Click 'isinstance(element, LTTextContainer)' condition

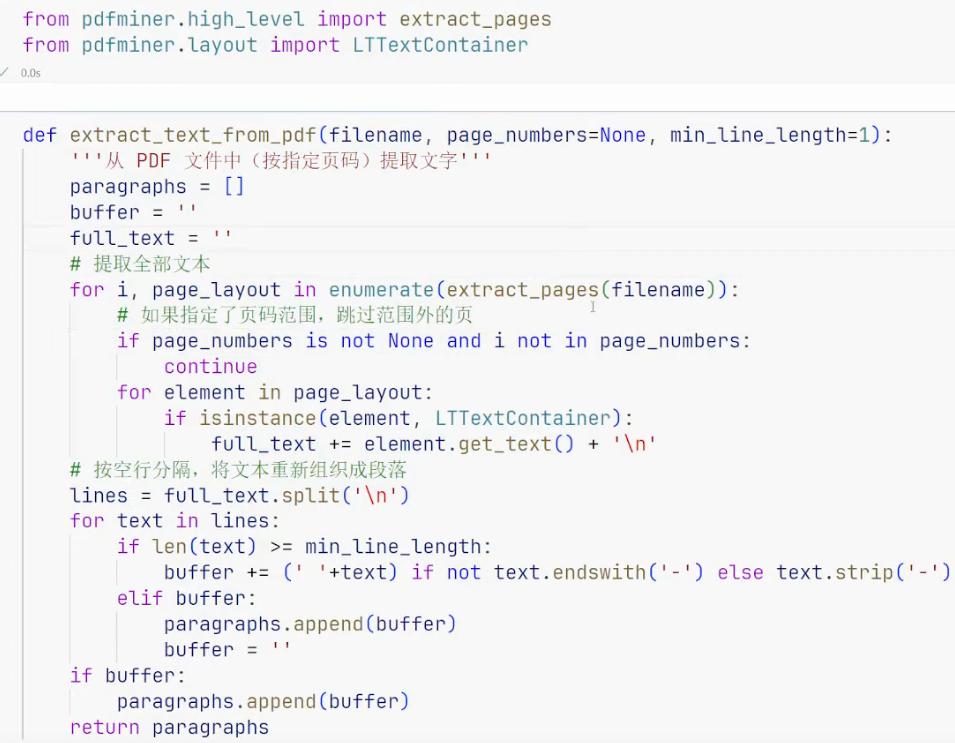(x=411, y=418)
